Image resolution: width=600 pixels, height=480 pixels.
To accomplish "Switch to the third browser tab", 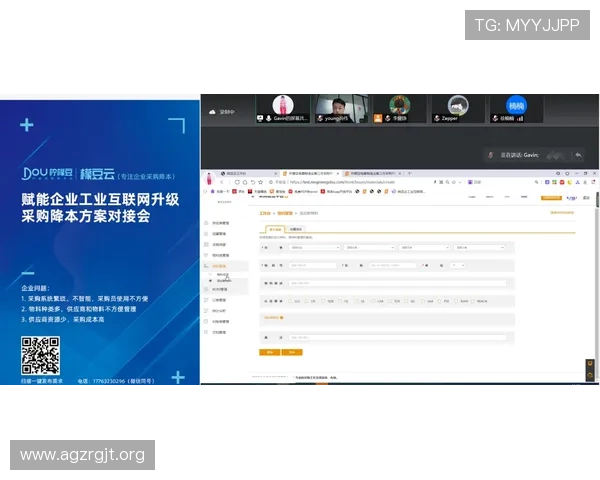I will coord(373,173).
